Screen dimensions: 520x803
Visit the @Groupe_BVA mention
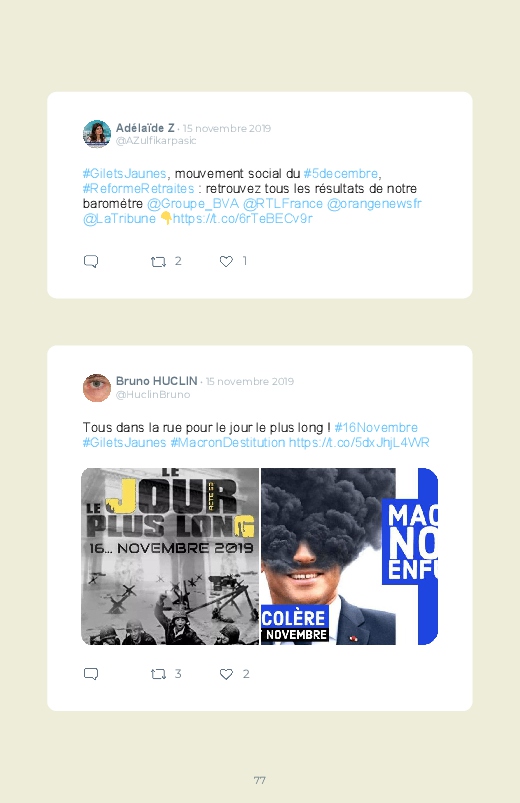(193, 204)
